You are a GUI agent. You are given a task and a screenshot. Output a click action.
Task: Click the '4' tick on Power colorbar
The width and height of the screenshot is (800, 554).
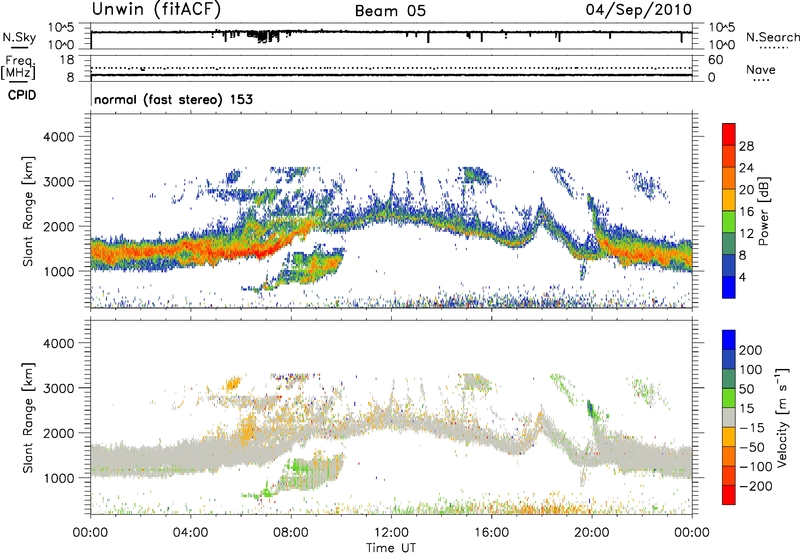pyautogui.click(x=742, y=277)
